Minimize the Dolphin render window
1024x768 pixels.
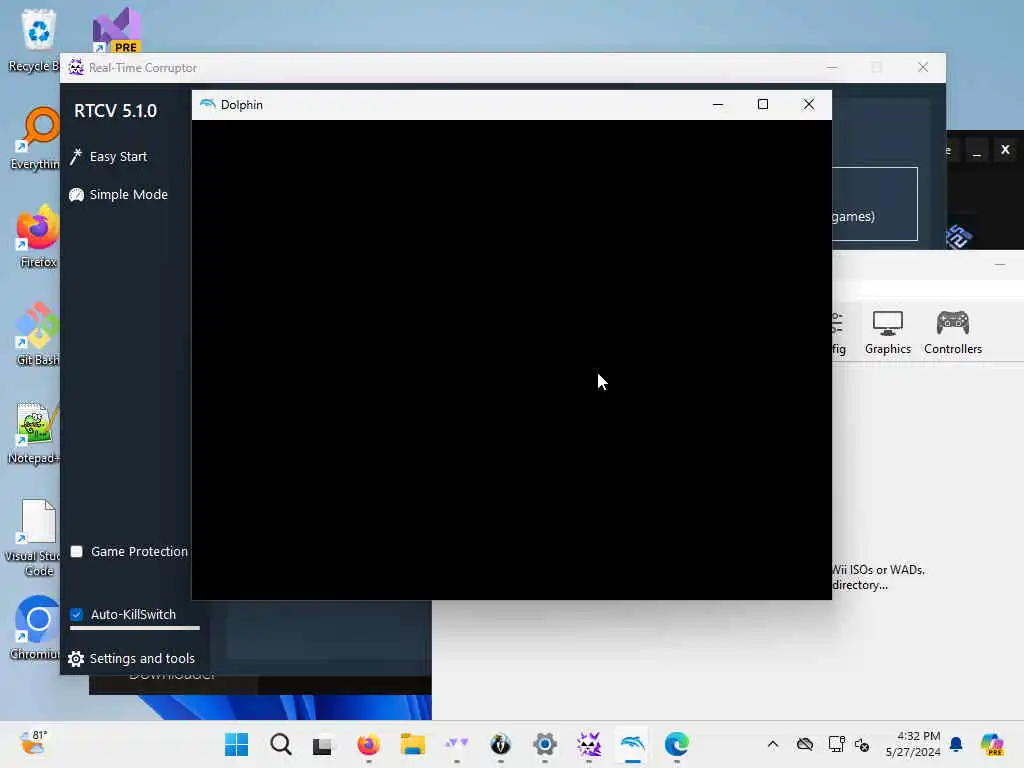pos(718,104)
